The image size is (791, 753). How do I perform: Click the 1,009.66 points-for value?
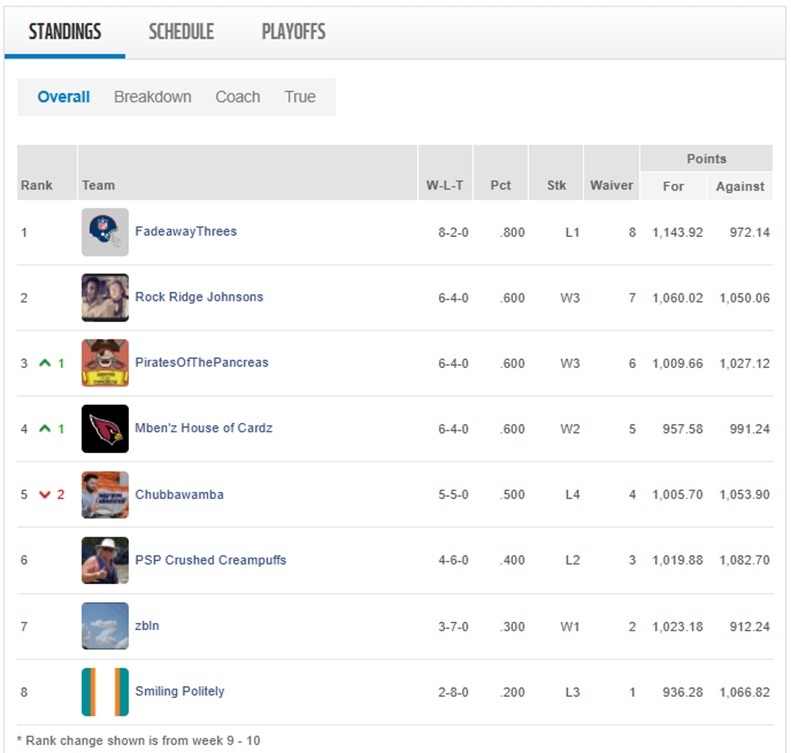coord(677,364)
